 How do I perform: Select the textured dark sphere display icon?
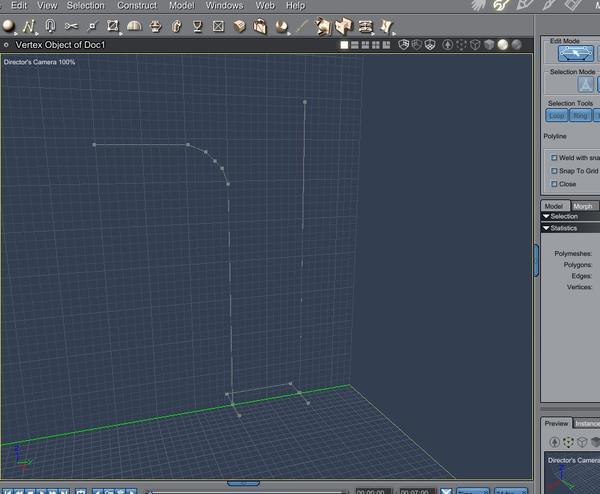(517, 45)
